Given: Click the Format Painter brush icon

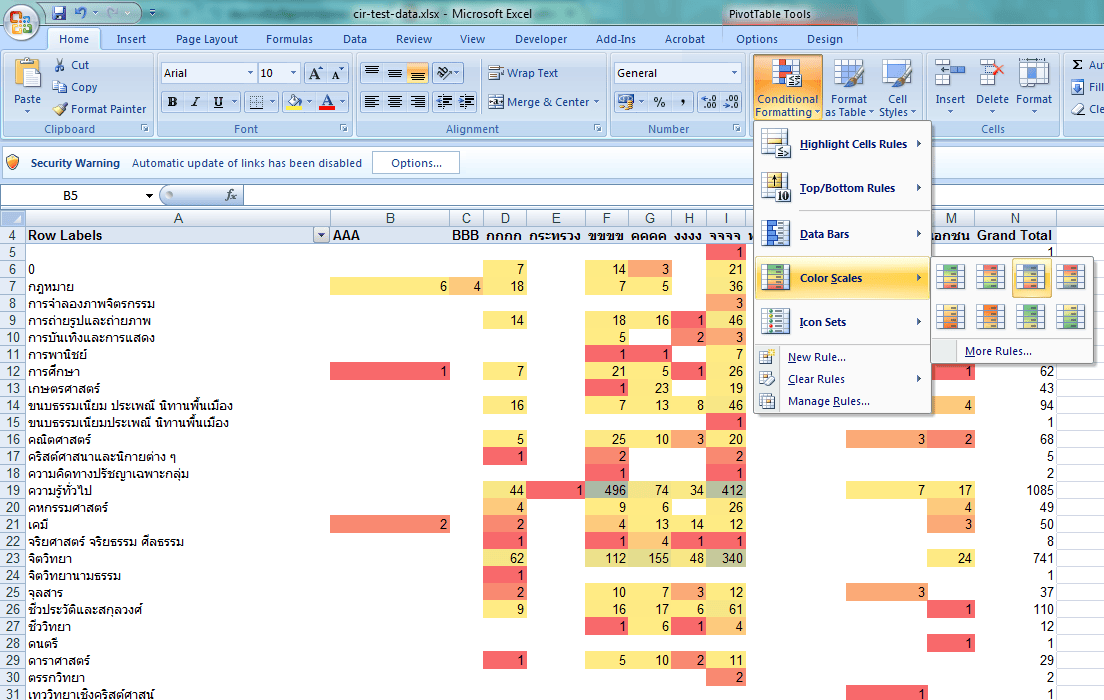Looking at the screenshot, I should click(60, 109).
